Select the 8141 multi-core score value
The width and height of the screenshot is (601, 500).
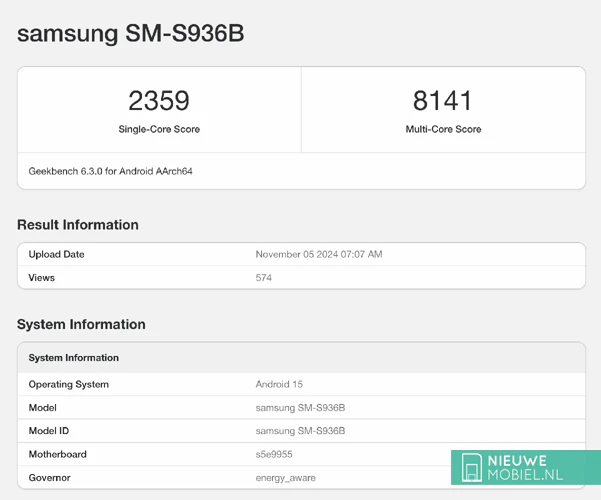(442, 100)
